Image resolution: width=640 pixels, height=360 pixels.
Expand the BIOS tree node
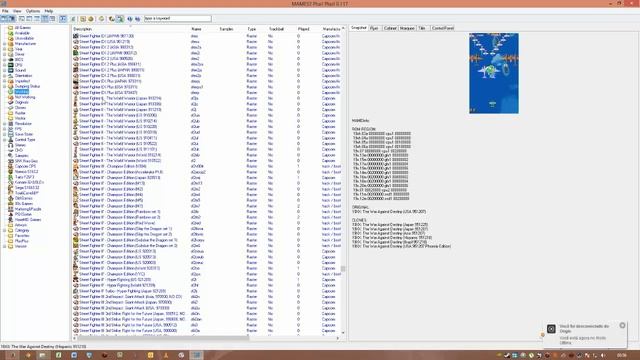pyautogui.click(x=4, y=60)
